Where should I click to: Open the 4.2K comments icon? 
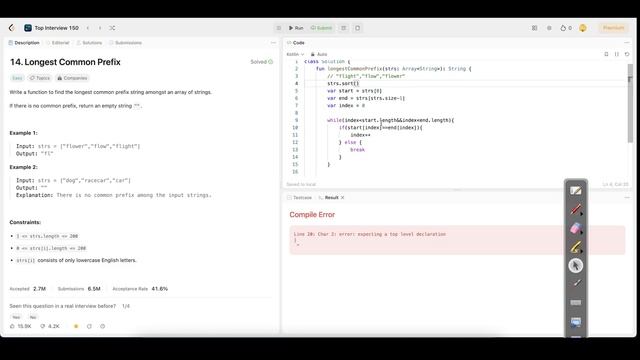point(50,326)
